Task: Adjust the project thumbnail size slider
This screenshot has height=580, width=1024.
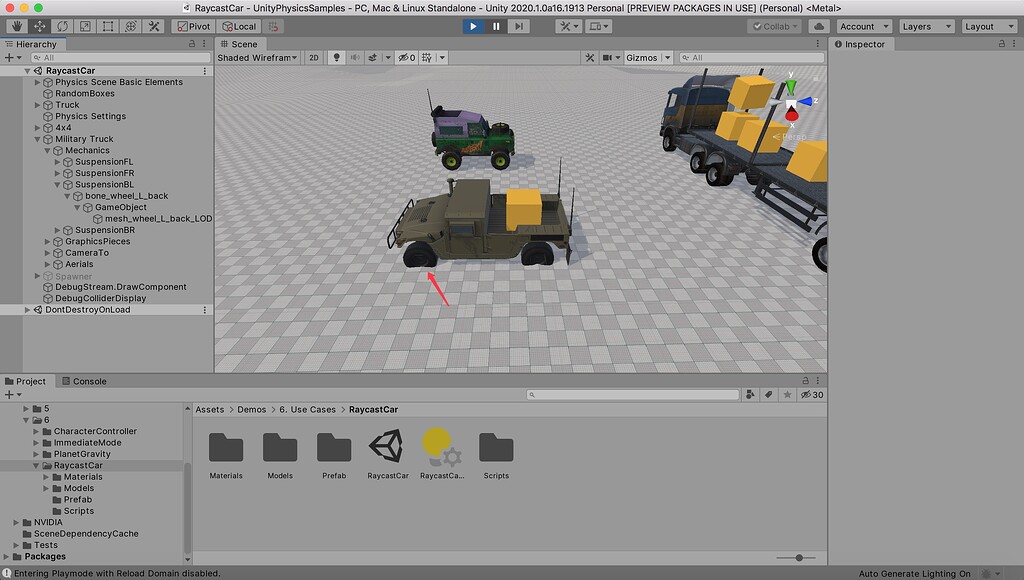Action: point(800,558)
